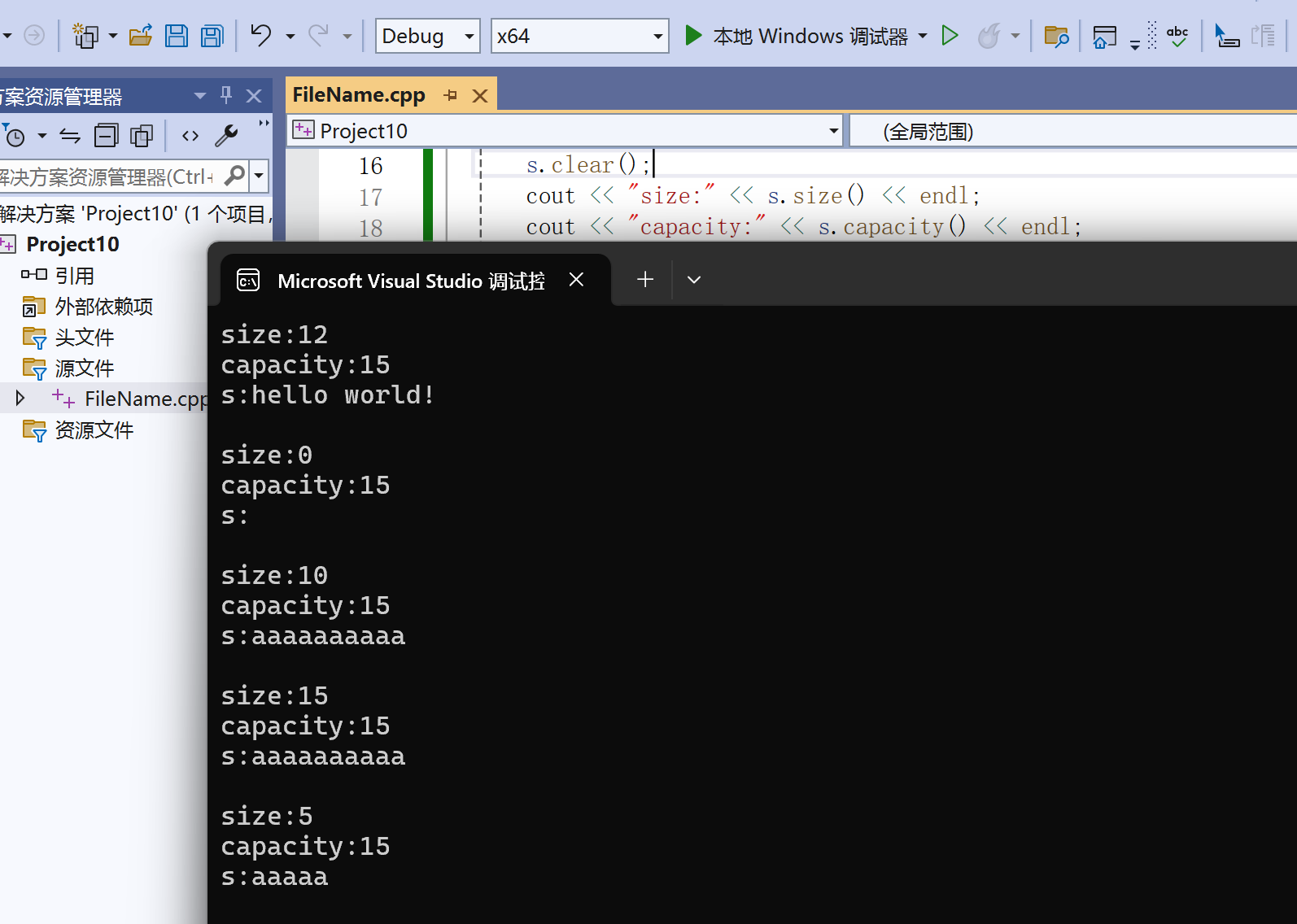Click the find in files folder icon
This screenshot has height=924, width=1297.
[x=1056, y=36]
